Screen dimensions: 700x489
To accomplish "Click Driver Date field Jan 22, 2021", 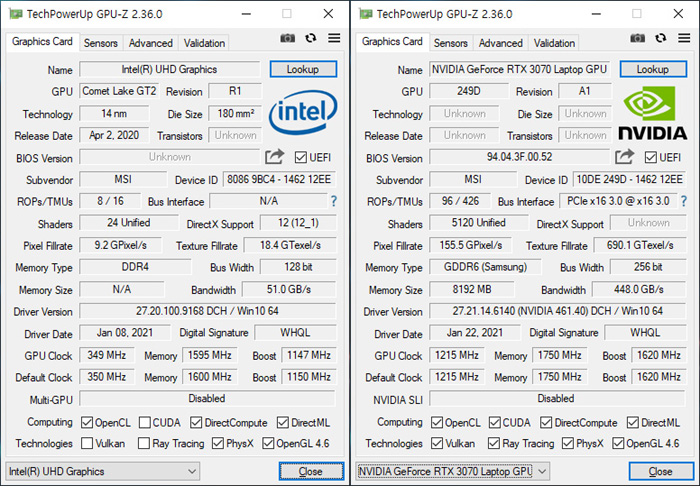I will coord(475,333).
